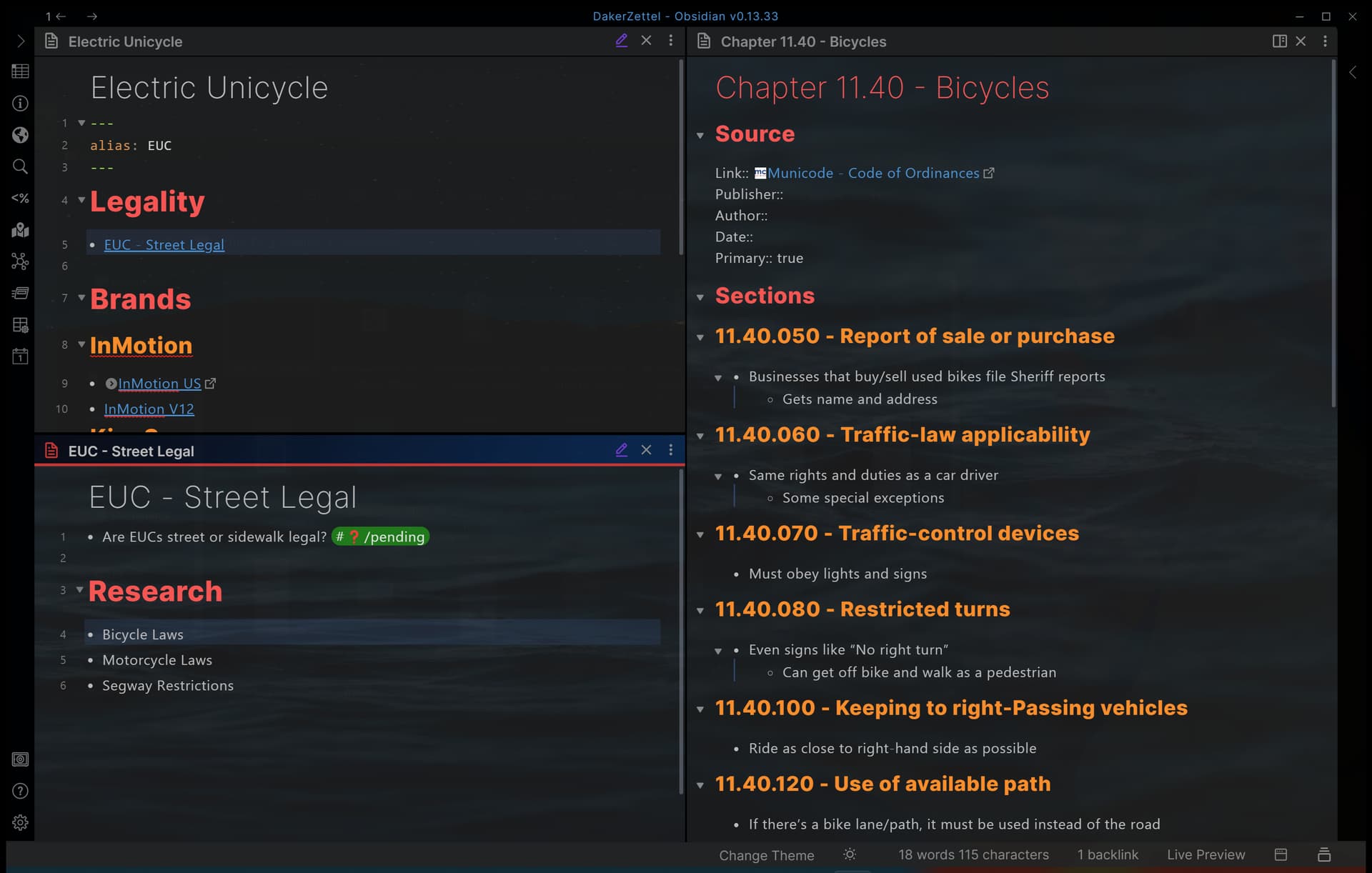The width and height of the screenshot is (1372, 873).
Task: Collapse the Source heading fold arrow
Action: pos(700,135)
